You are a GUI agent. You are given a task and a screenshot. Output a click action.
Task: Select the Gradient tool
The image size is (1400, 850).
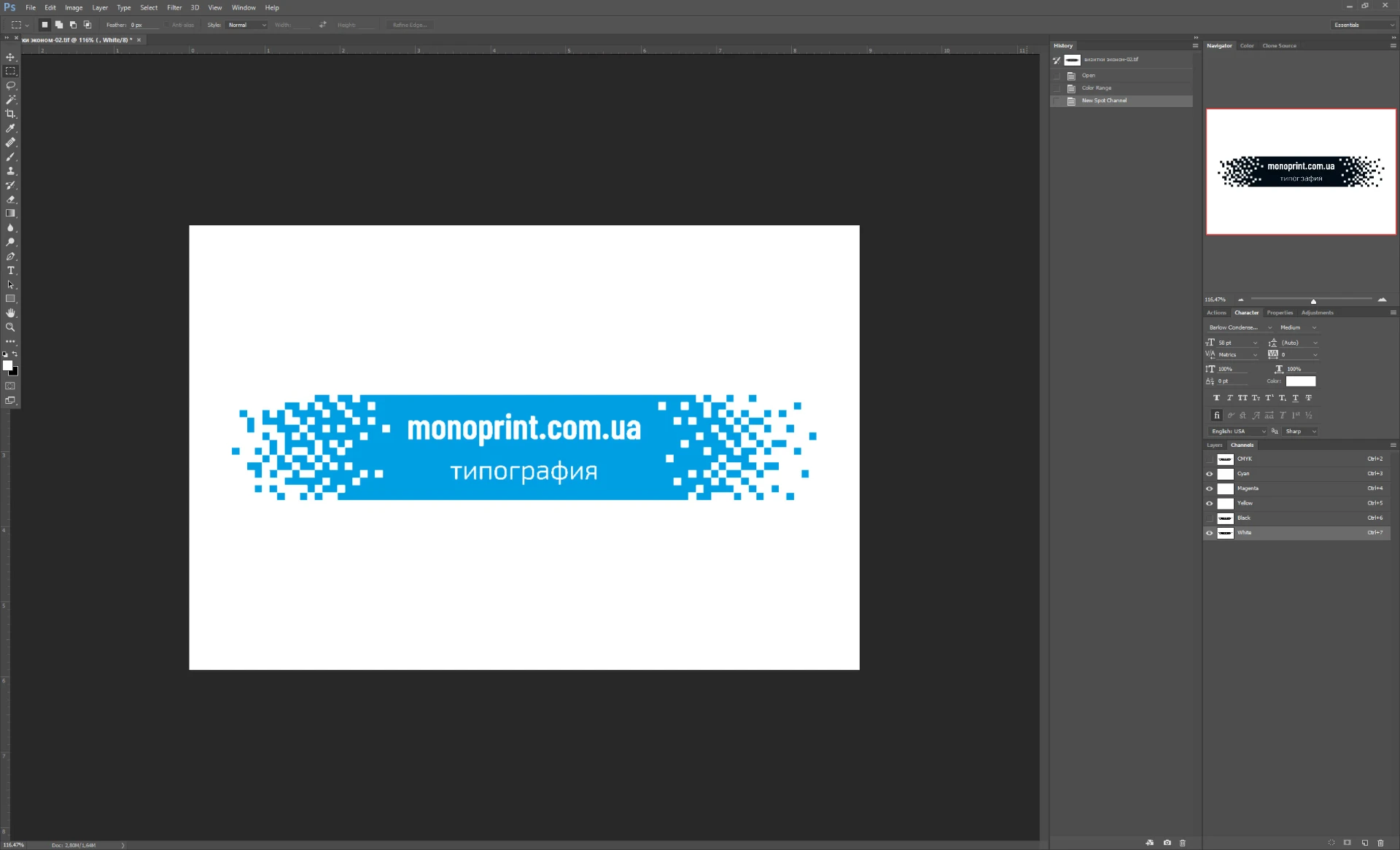tap(10, 214)
